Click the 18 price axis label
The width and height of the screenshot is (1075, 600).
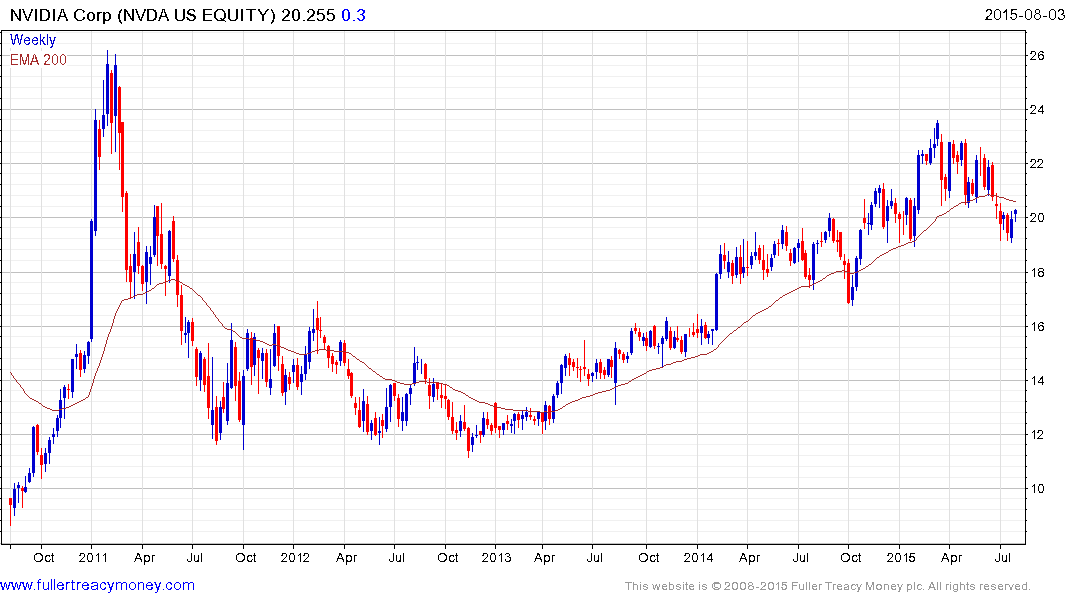[x=1037, y=272]
